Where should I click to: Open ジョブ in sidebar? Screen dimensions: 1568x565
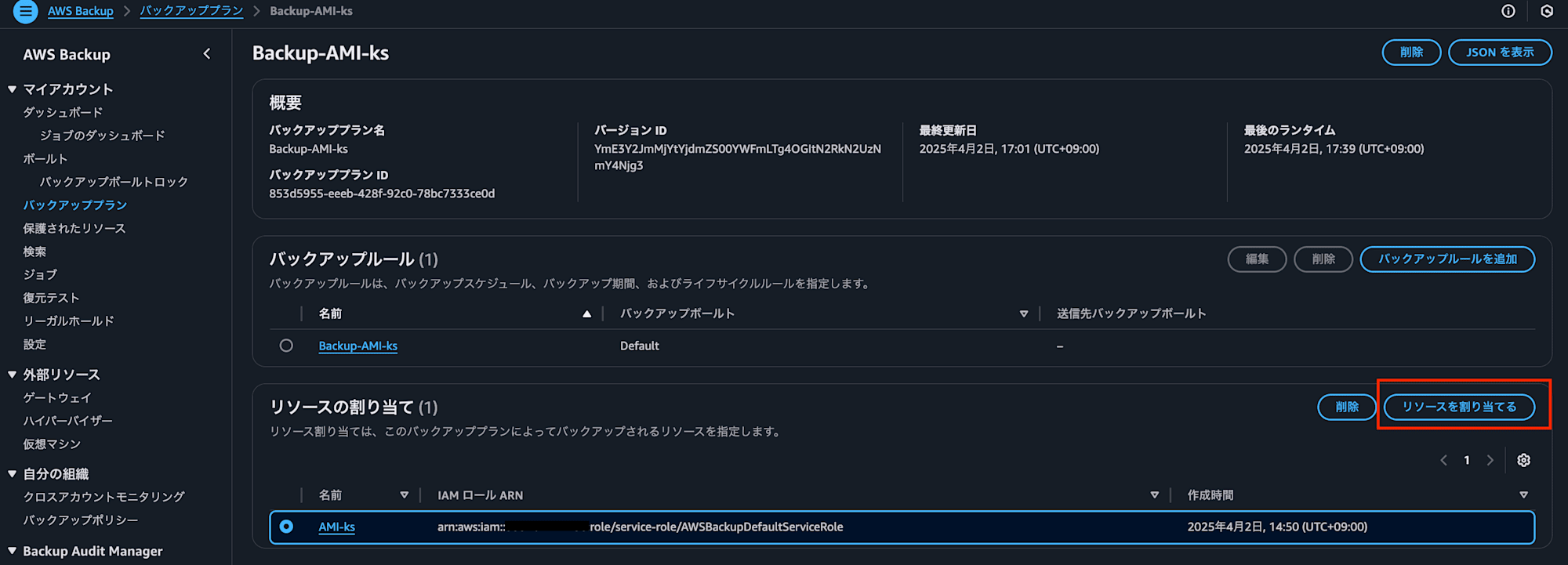[x=40, y=274]
